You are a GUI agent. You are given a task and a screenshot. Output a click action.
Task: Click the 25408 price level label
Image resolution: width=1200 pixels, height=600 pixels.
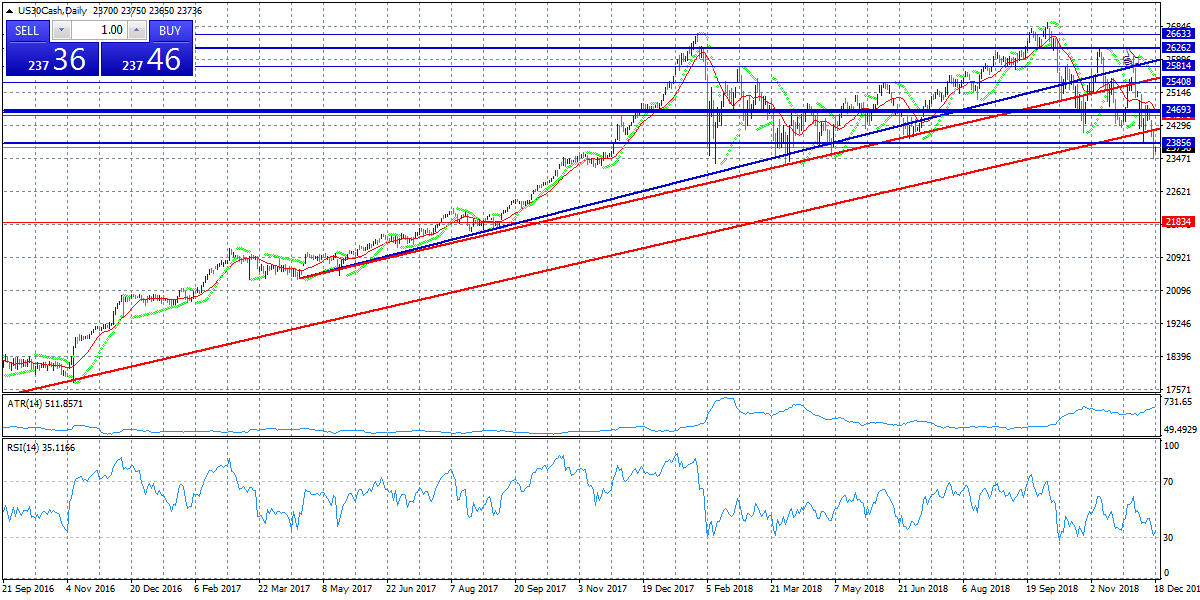tap(1178, 82)
